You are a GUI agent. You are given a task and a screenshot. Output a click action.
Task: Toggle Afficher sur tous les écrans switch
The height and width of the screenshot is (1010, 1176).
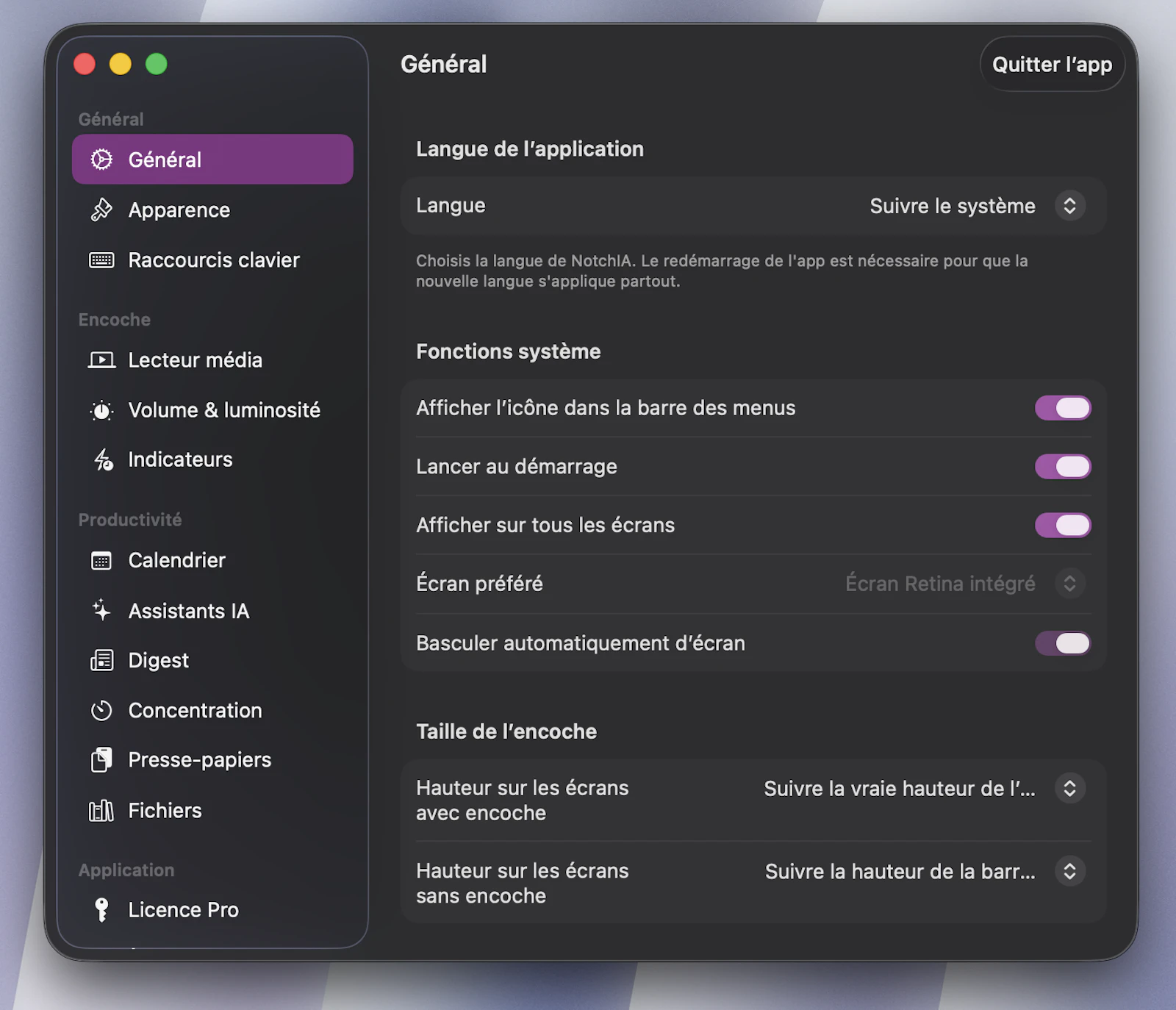pos(1063,525)
